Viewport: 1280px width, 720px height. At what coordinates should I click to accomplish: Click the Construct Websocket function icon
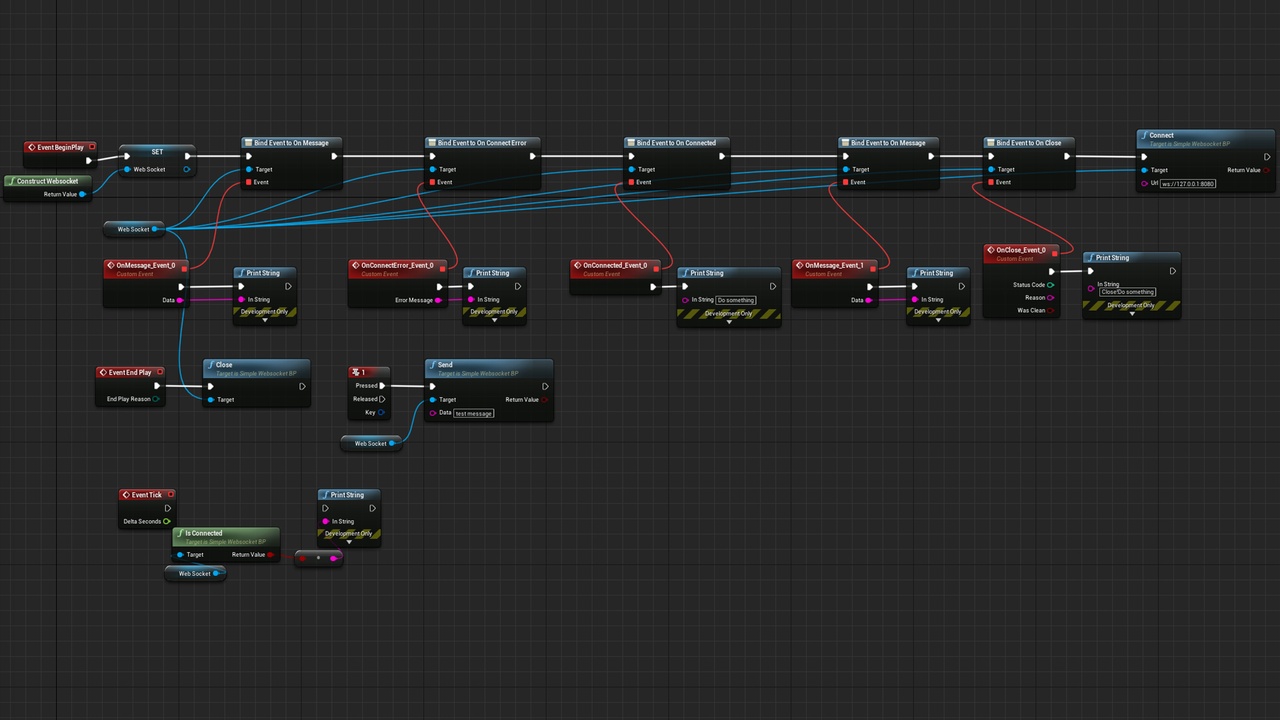tap(11, 182)
